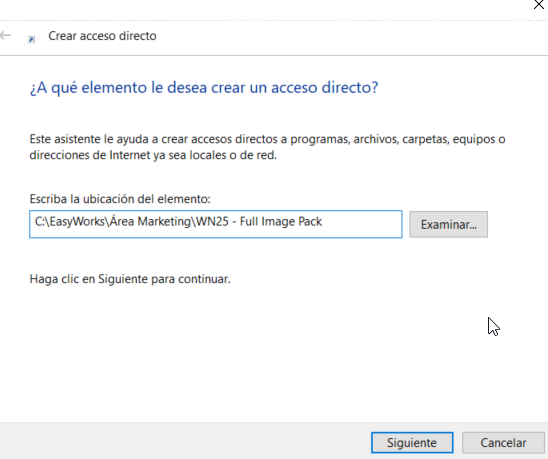Continue with the Siguiente button
This screenshot has height=459, width=548.
[x=412, y=443]
